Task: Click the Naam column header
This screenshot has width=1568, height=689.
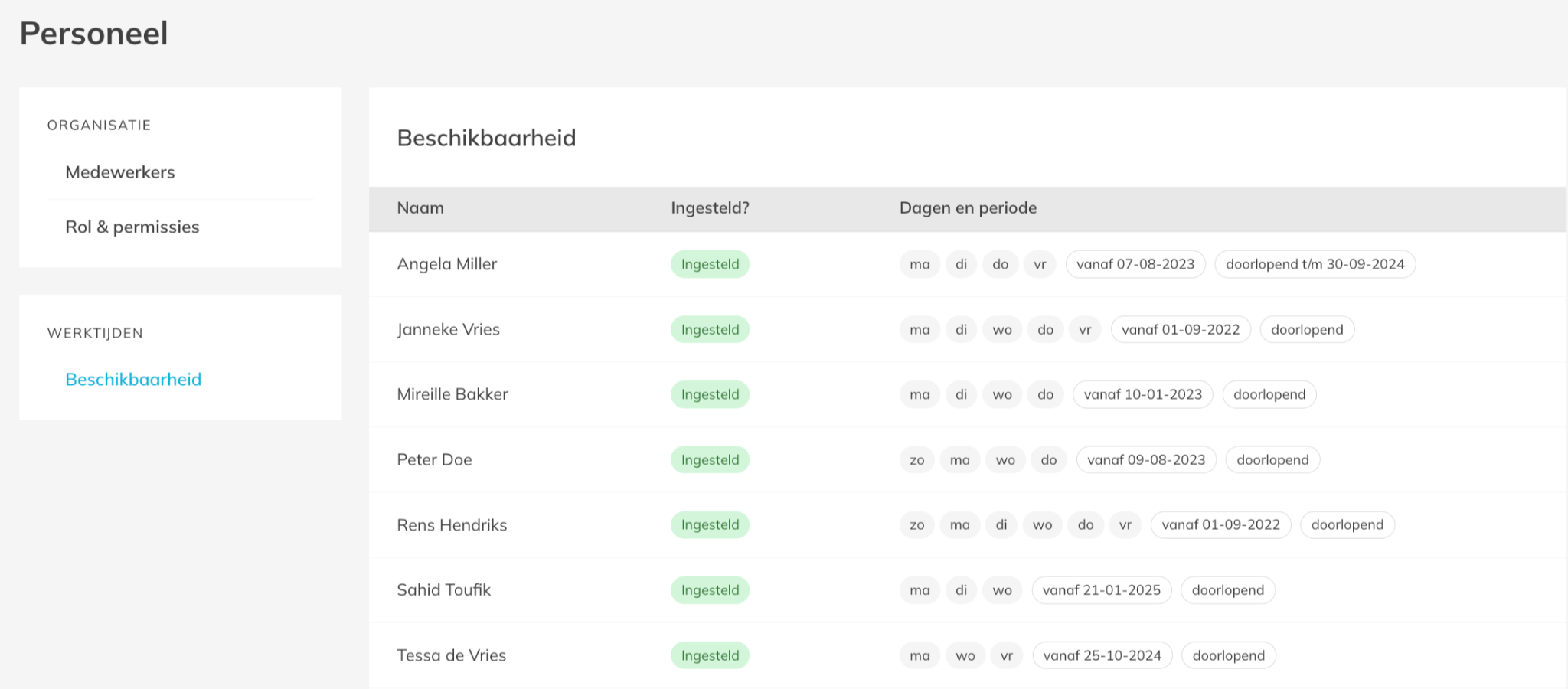Action: pos(420,208)
